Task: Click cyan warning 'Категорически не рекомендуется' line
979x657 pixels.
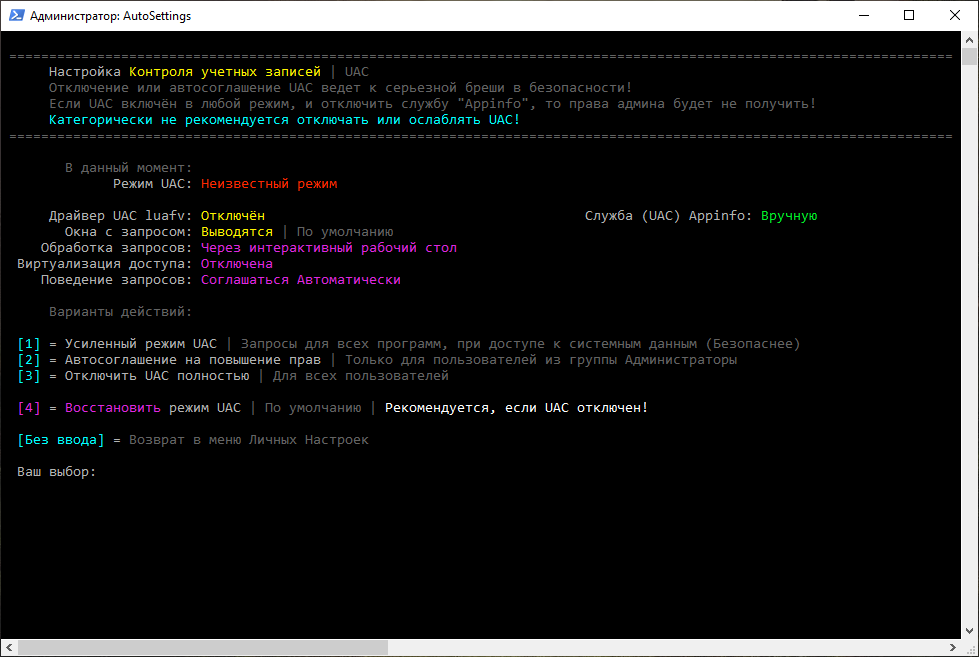Action: [284, 120]
